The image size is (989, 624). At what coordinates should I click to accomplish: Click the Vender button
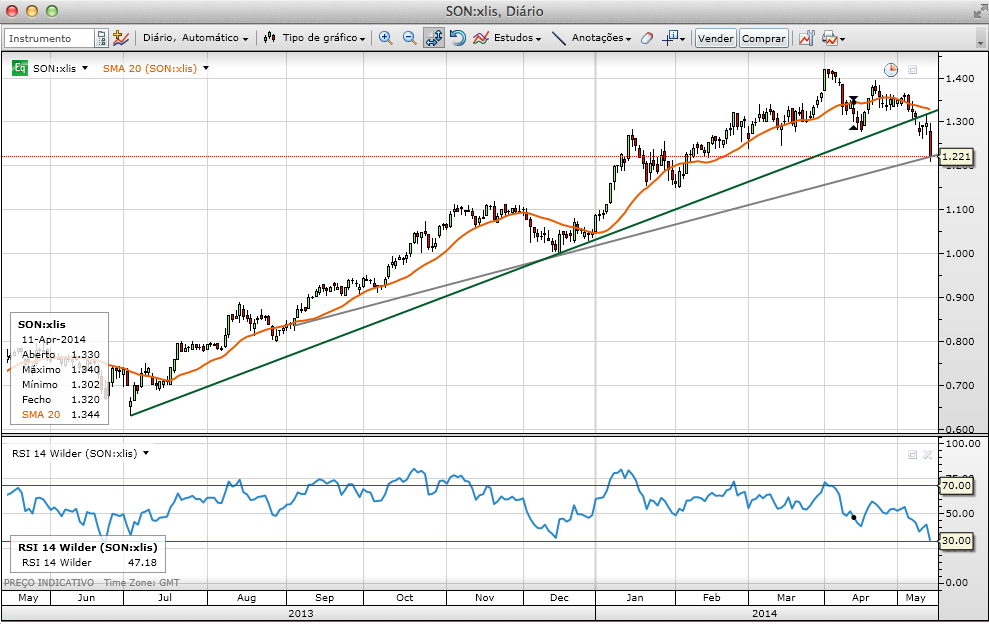tap(715, 38)
